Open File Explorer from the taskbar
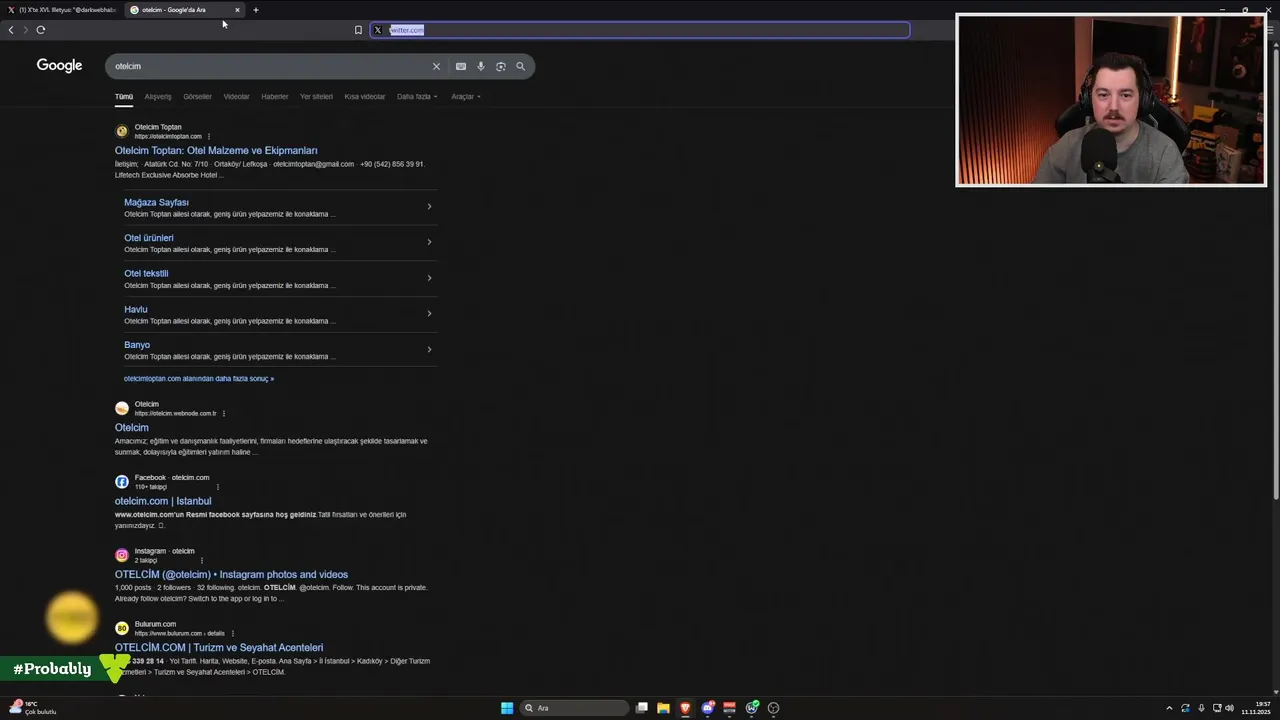The width and height of the screenshot is (1280, 720). [663, 708]
